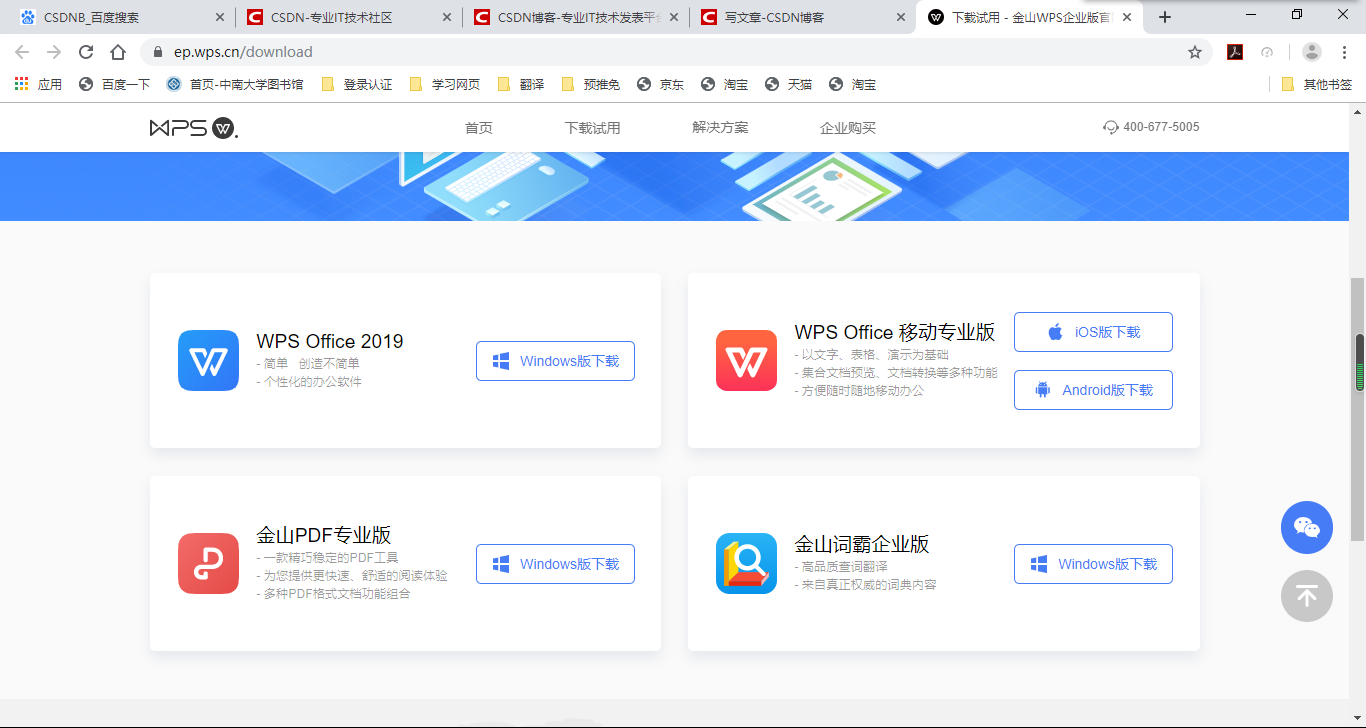
Task: Switch to 写文章-CSDN博客 tab
Action: tap(804, 17)
